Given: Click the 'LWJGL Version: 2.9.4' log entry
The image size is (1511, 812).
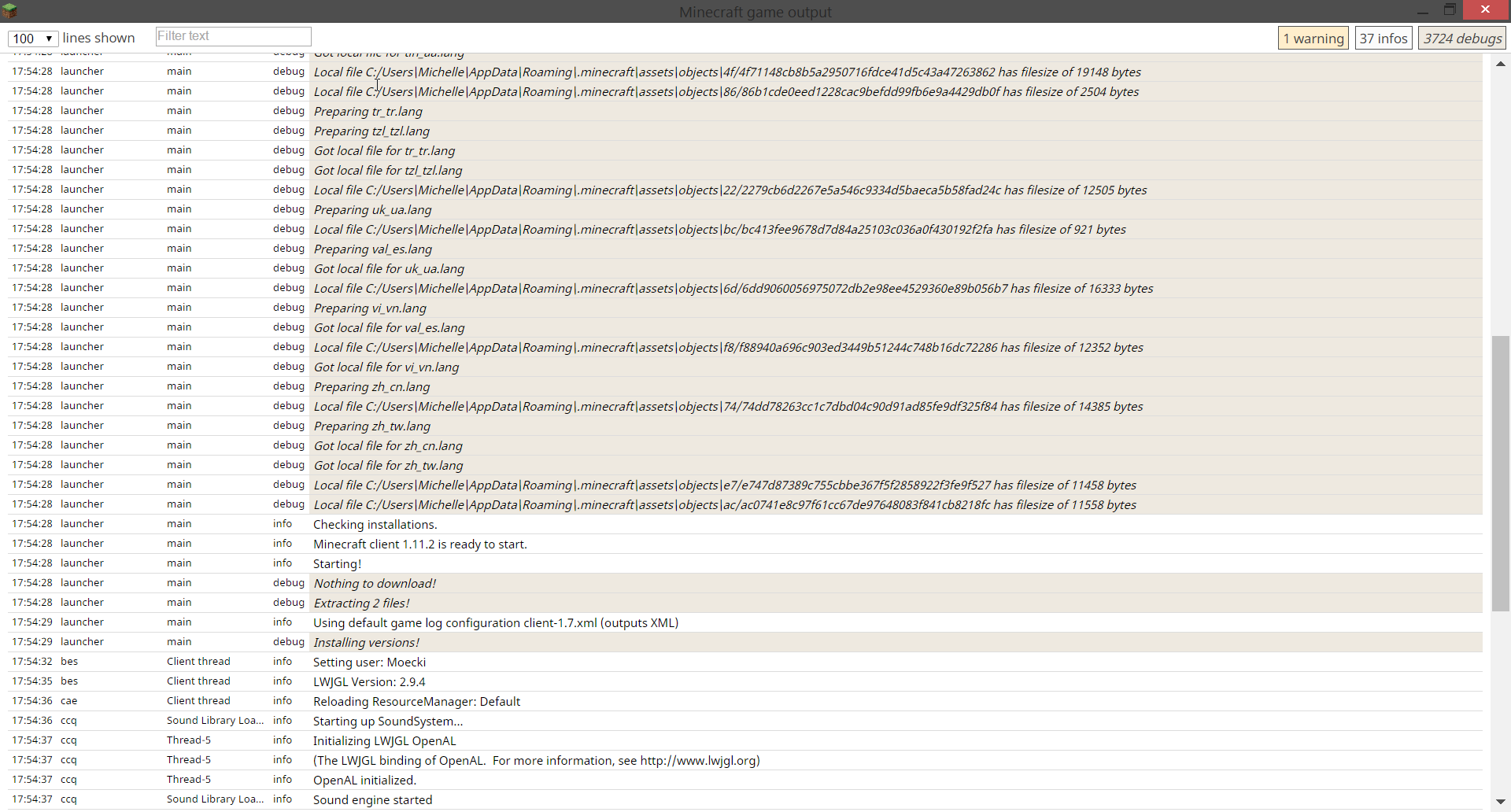Looking at the screenshot, I should pos(369,682).
